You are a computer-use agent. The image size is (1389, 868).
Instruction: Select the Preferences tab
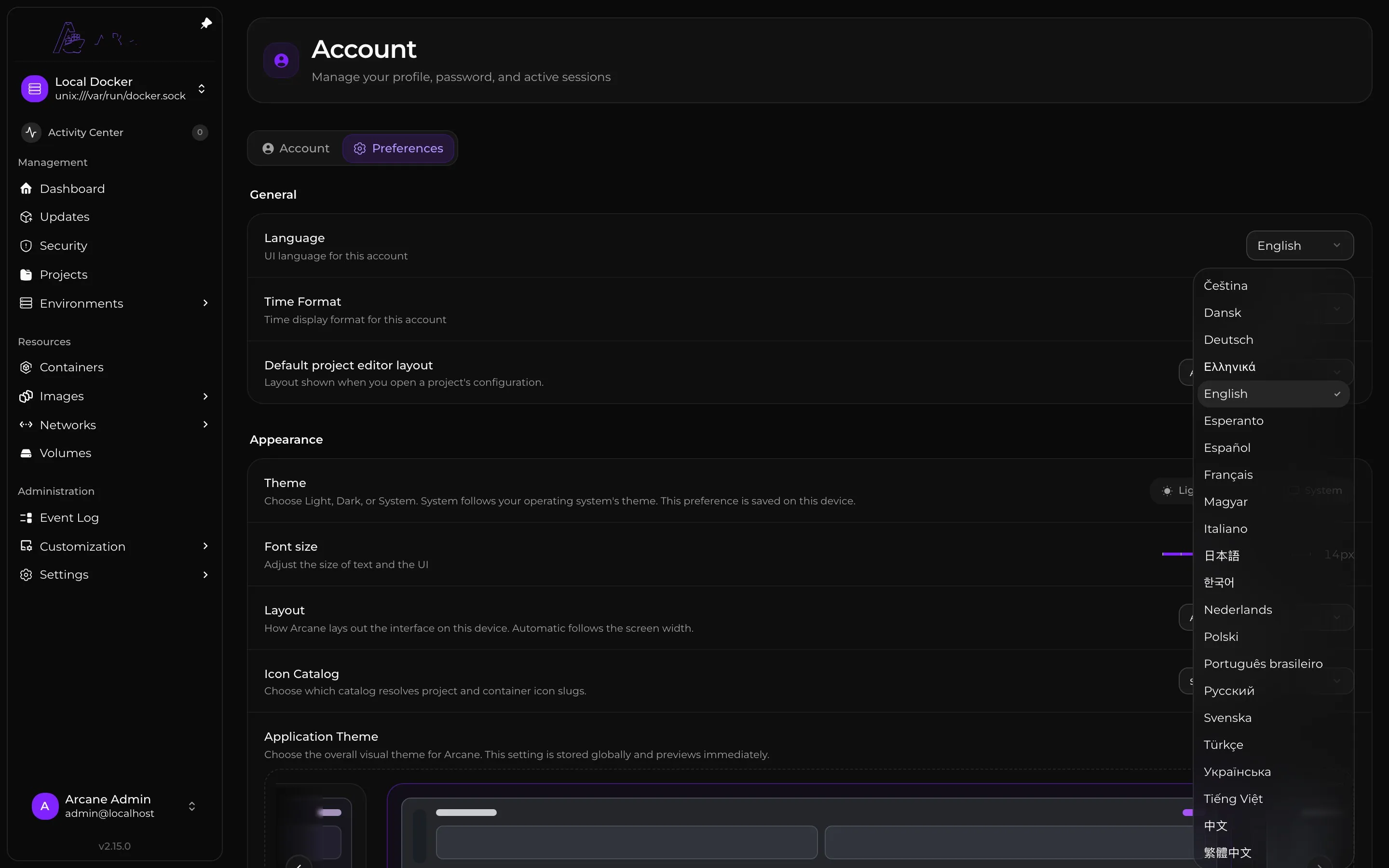[398, 148]
